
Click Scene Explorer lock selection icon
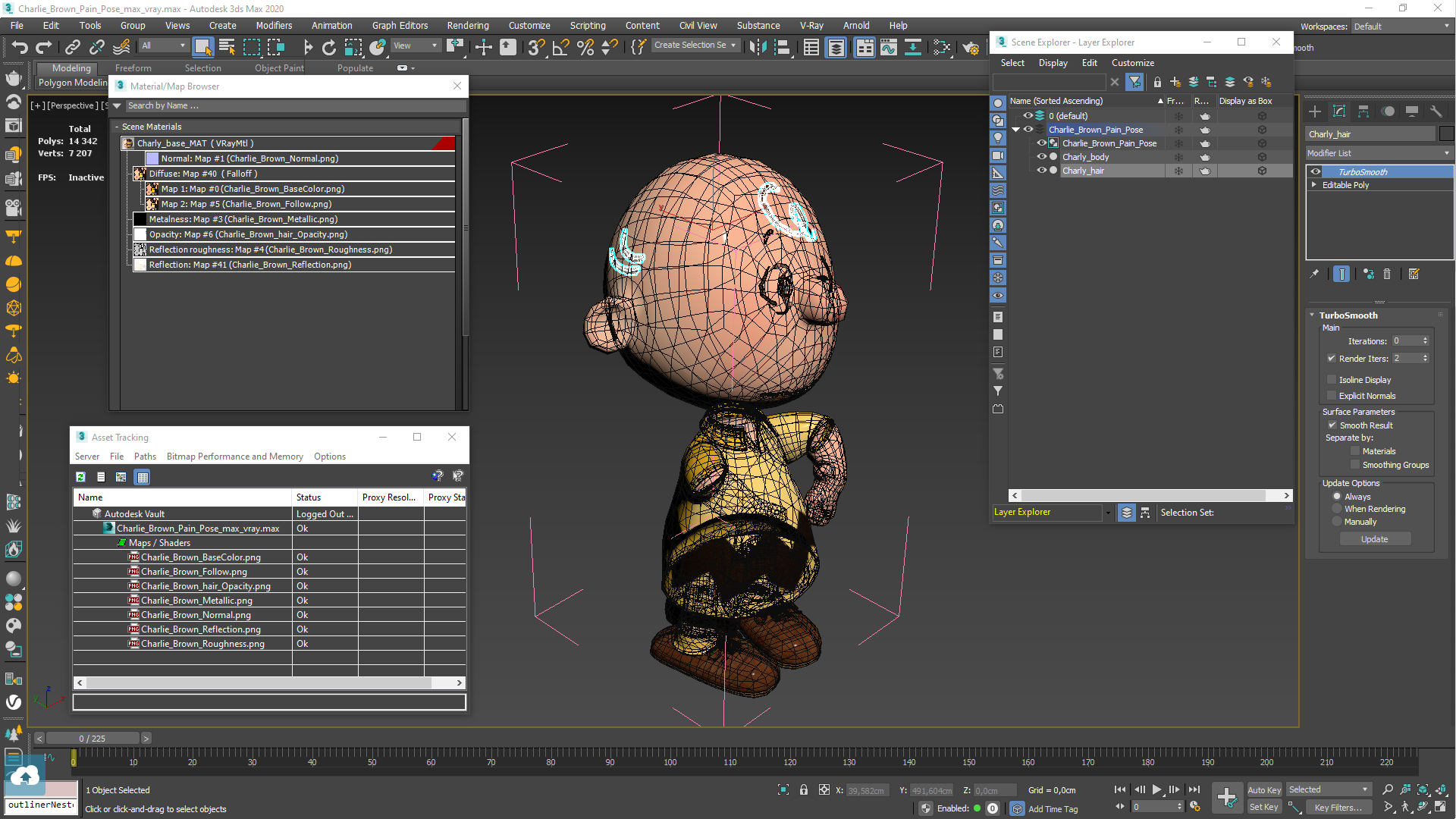[x=1157, y=82]
